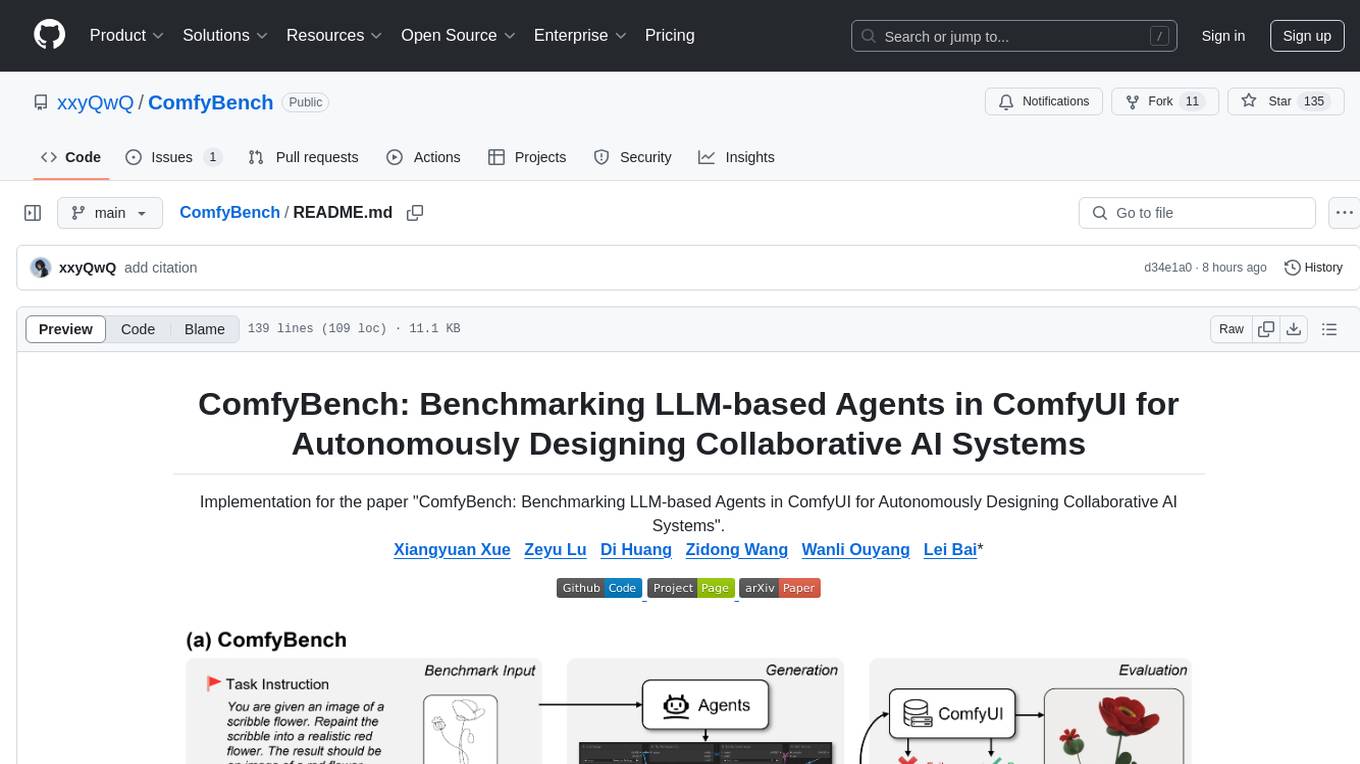Switch to the Pull requests tab

point(303,157)
